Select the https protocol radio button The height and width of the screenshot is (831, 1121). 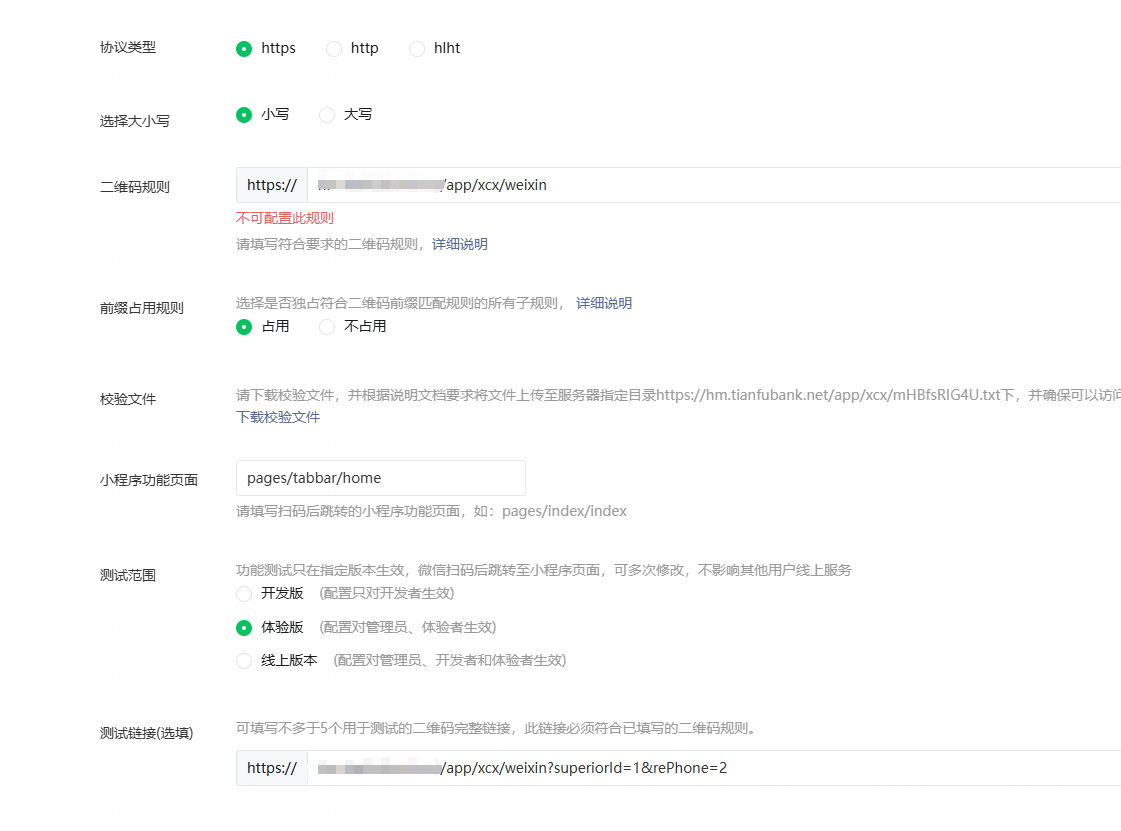[x=244, y=49]
